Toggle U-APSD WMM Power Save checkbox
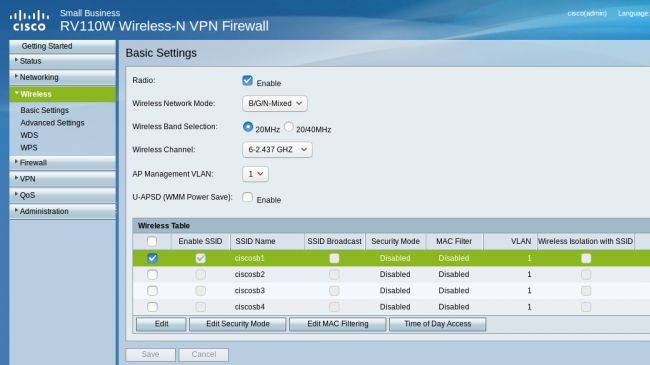Image resolution: width=650 pixels, height=365 pixels. click(x=247, y=197)
